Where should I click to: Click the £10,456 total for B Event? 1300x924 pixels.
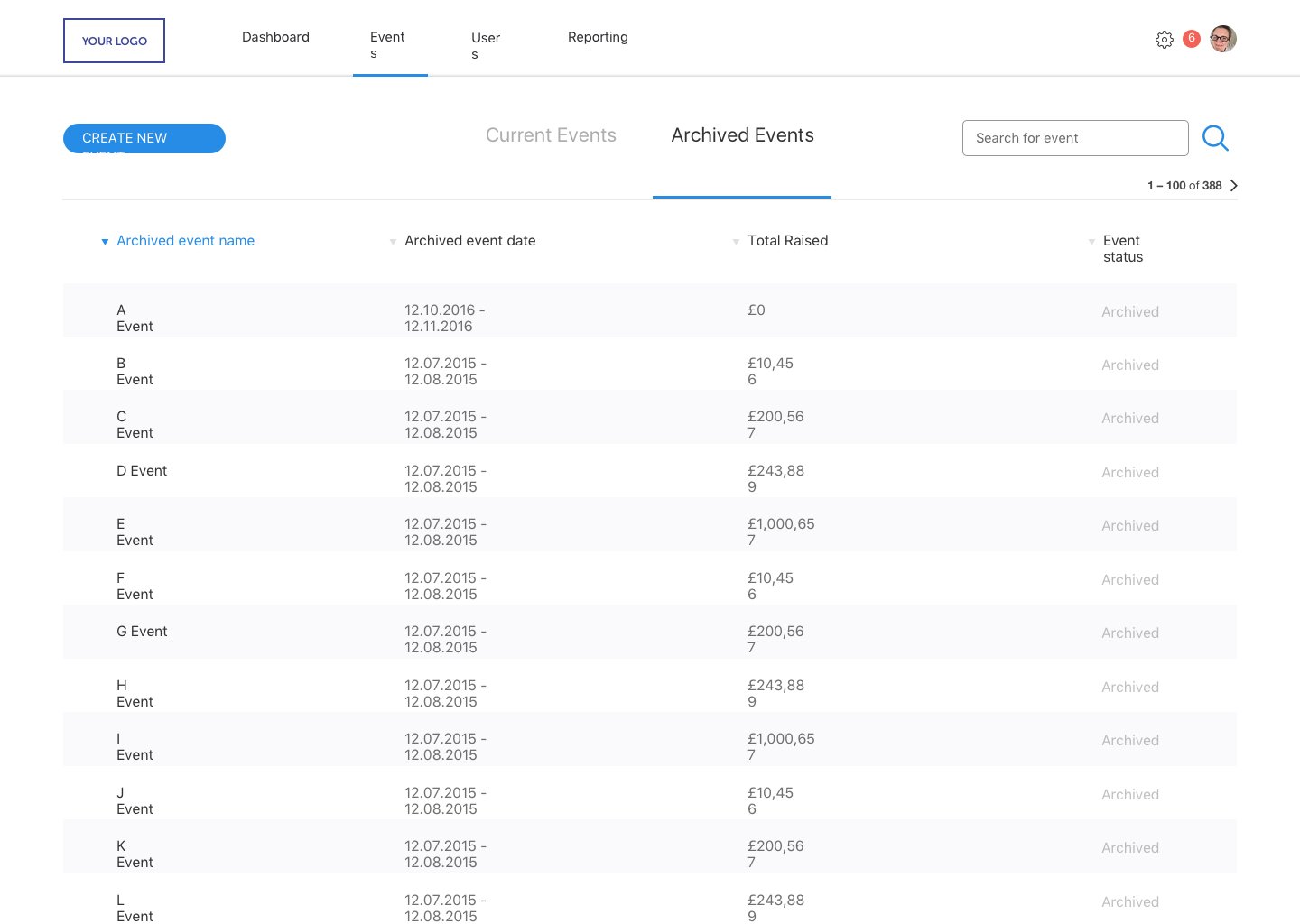tap(770, 372)
